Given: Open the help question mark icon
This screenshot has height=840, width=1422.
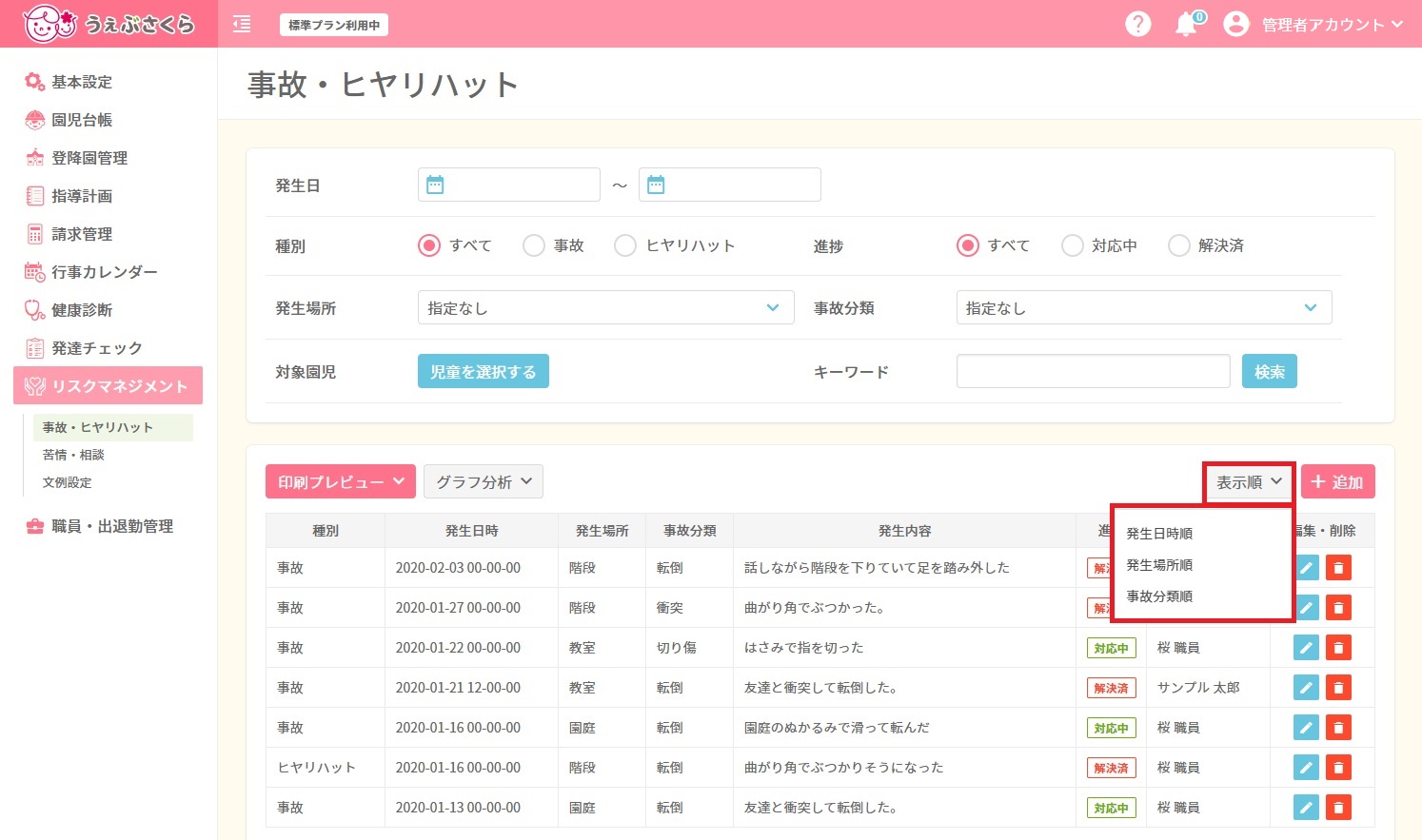Looking at the screenshot, I should click(1137, 24).
